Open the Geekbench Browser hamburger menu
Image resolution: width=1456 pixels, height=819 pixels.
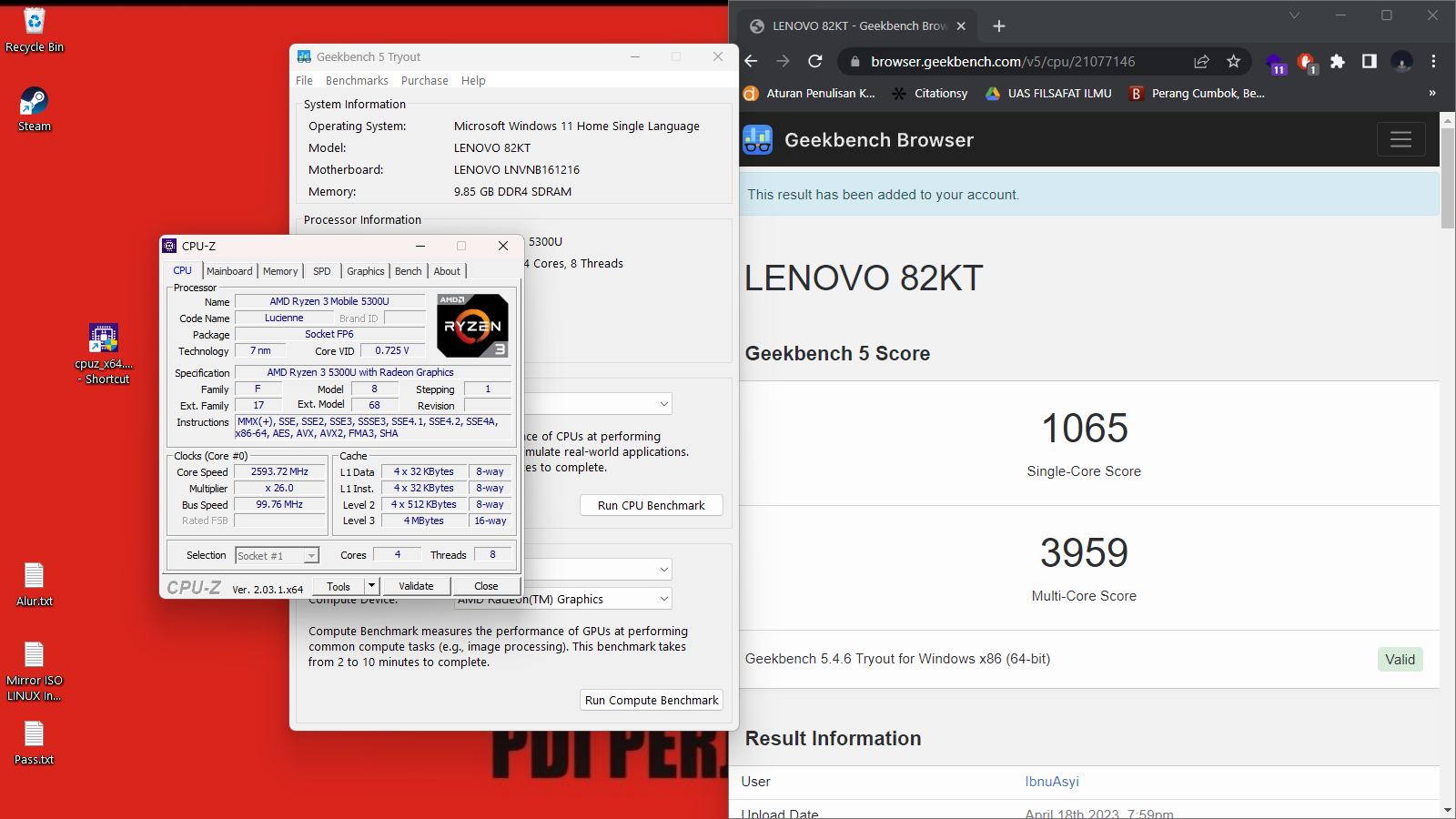click(1400, 139)
